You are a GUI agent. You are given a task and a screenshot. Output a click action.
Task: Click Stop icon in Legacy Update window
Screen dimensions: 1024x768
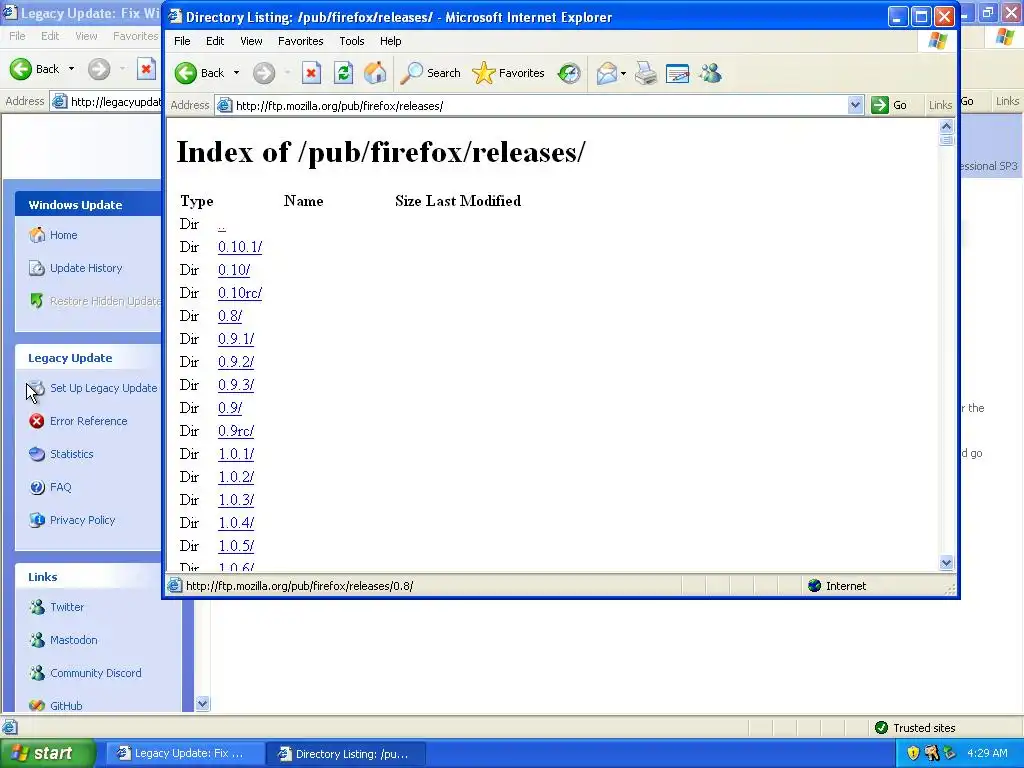pyautogui.click(x=146, y=69)
